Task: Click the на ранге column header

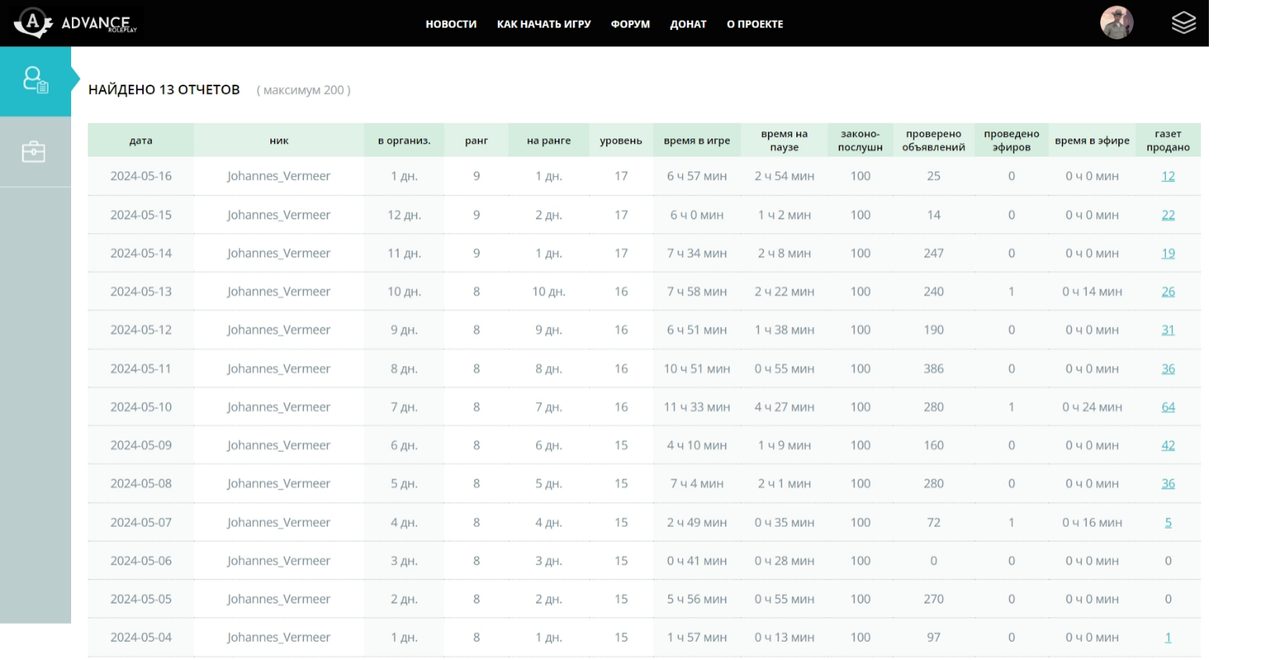Action: point(549,140)
